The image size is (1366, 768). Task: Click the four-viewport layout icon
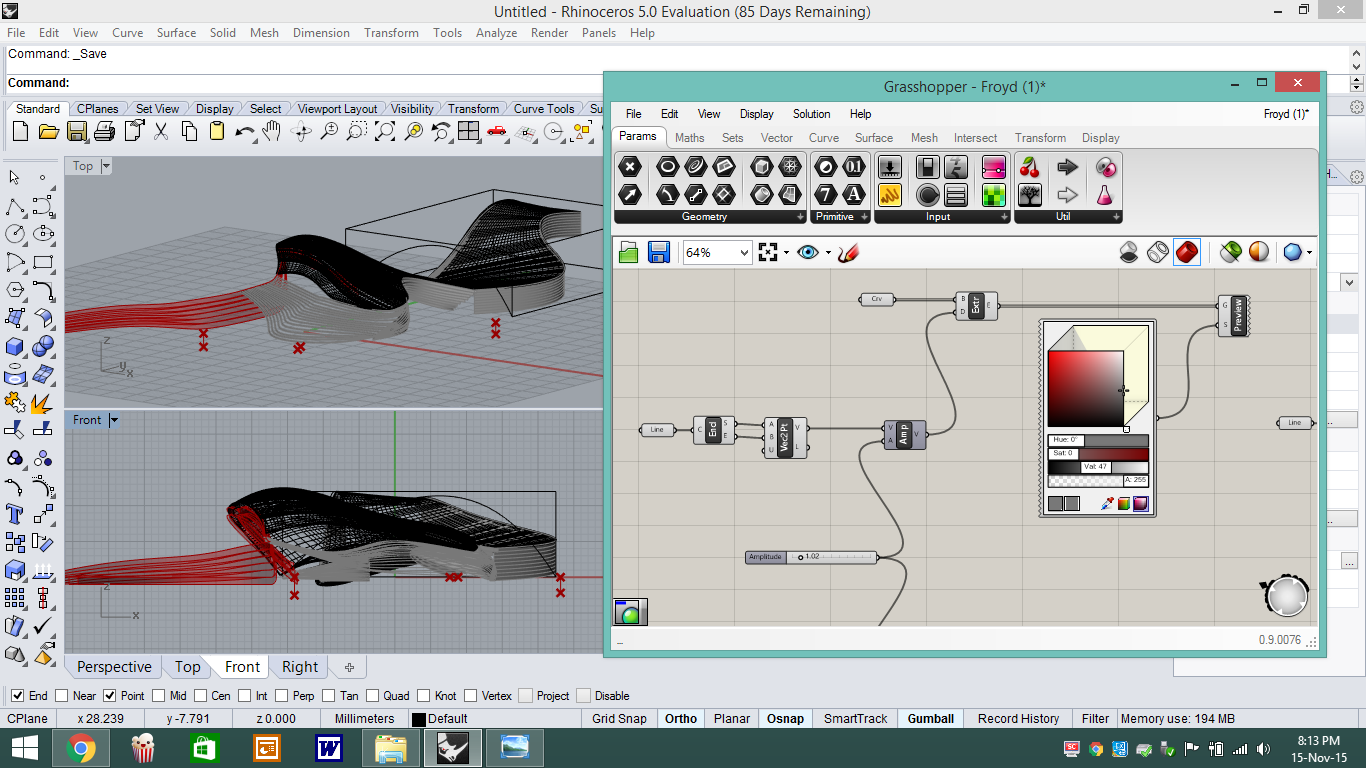[x=469, y=132]
